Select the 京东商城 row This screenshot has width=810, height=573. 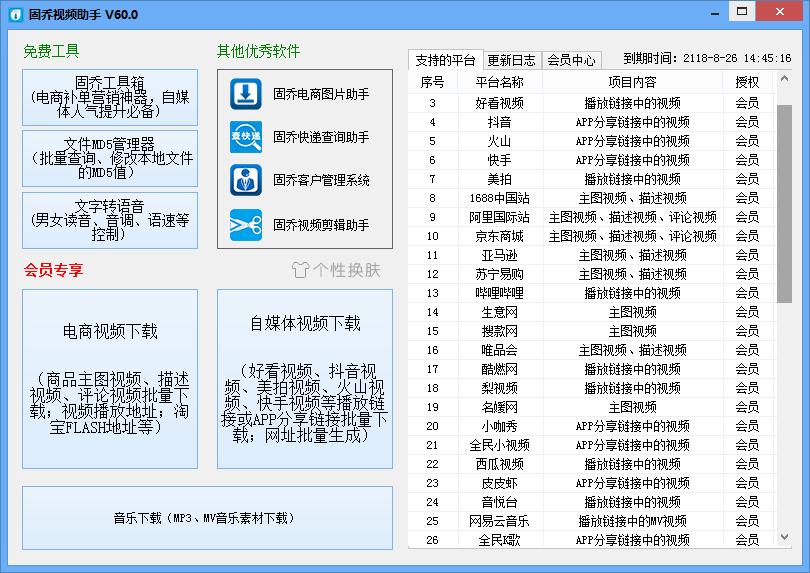click(x=591, y=236)
